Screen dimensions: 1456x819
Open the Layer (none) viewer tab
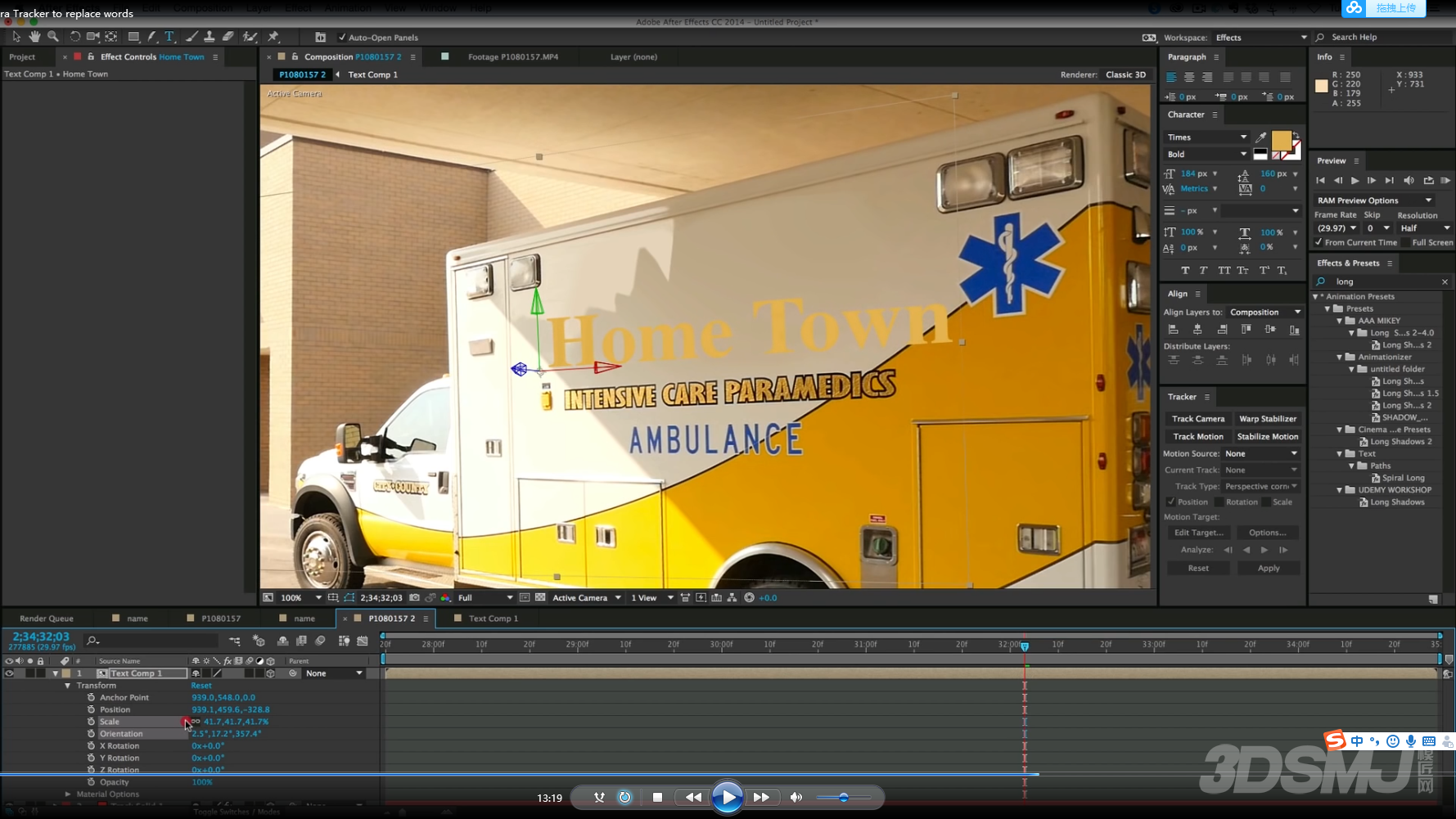(633, 57)
